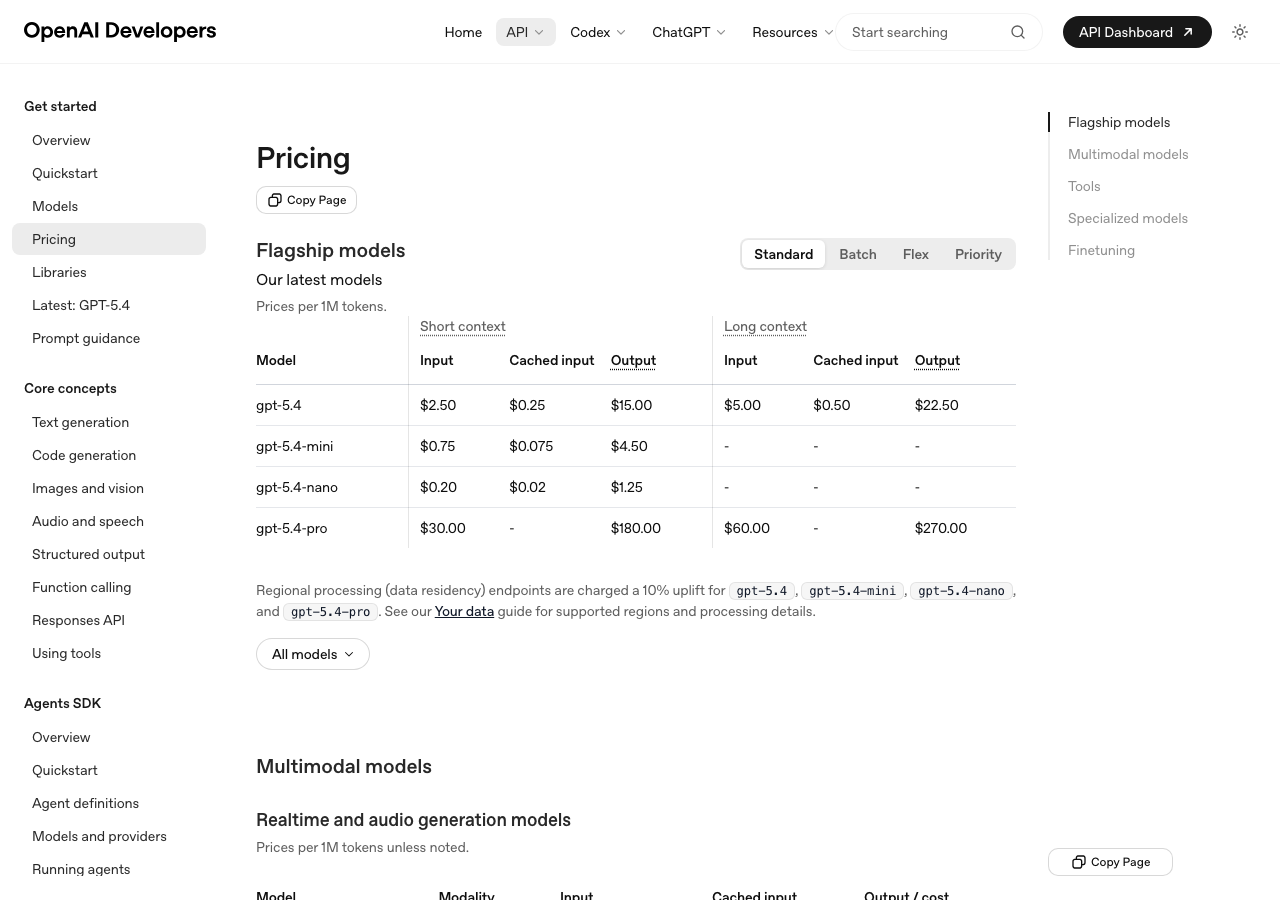
Task: Expand the All models dropdown
Action: [x=313, y=654]
